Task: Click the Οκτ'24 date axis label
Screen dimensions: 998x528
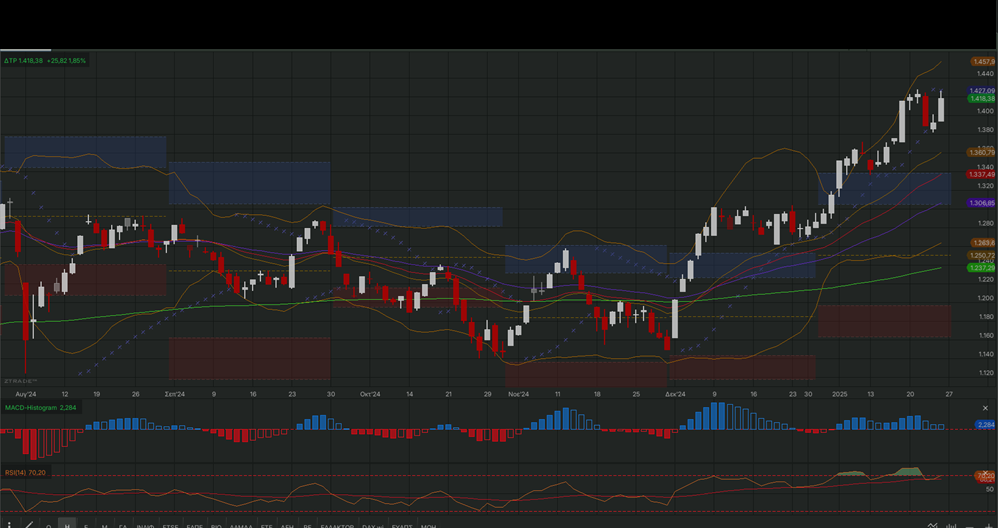Action: (370, 394)
